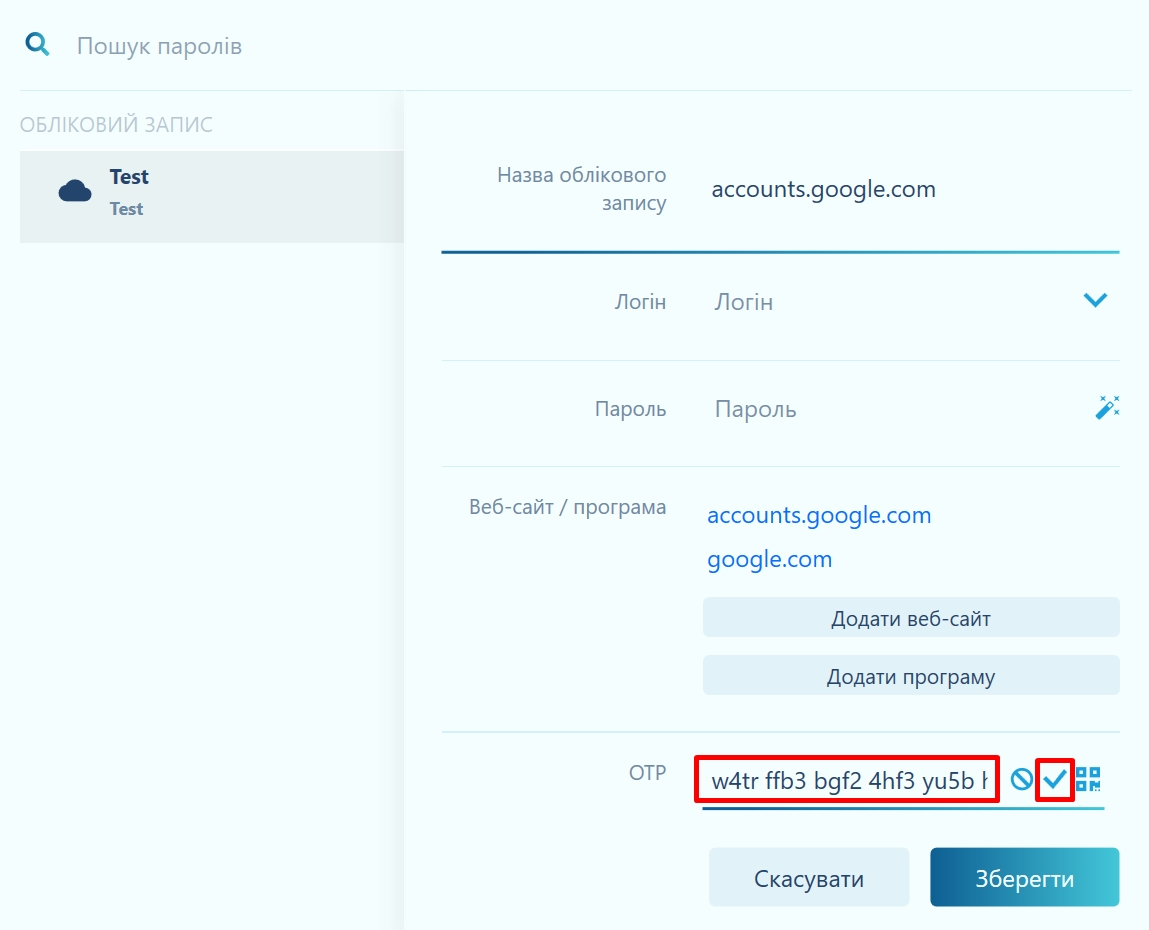1149x930 pixels.
Task: Open the password generator wand
Action: click(1107, 408)
